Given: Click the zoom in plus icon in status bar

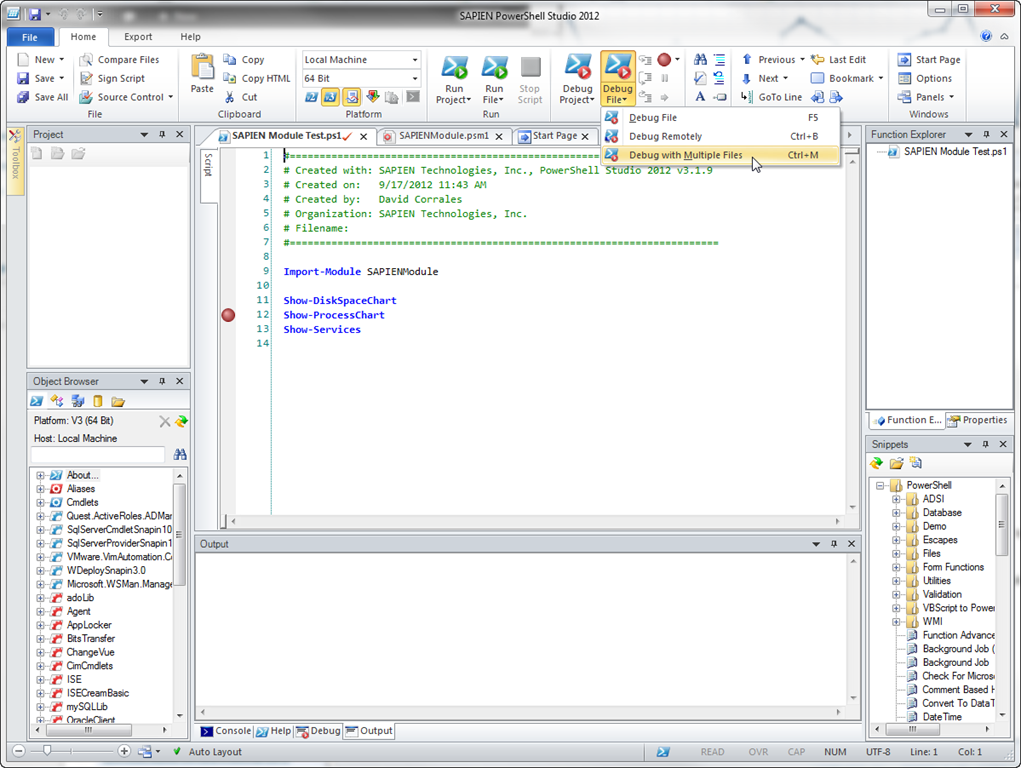Looking at the screenshot, I should [x=124, y=751].
